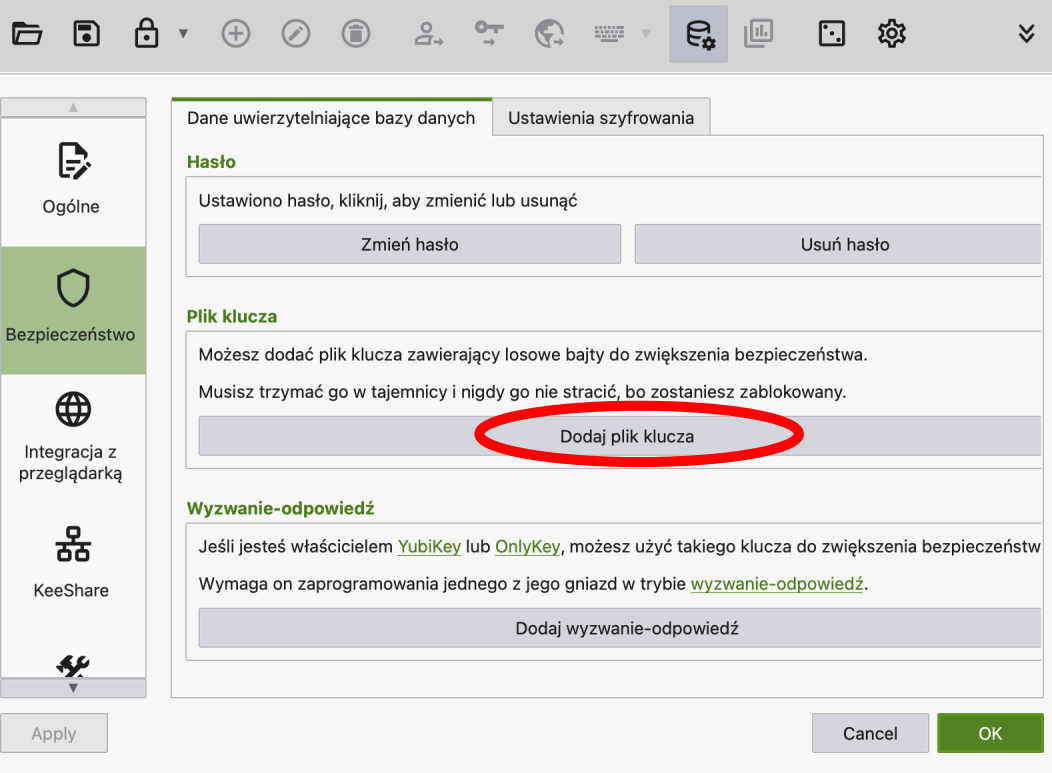Select Dane uwierzytelniające bazy danych tab
The image size is (1052, 773).
[x=331, y=118]
